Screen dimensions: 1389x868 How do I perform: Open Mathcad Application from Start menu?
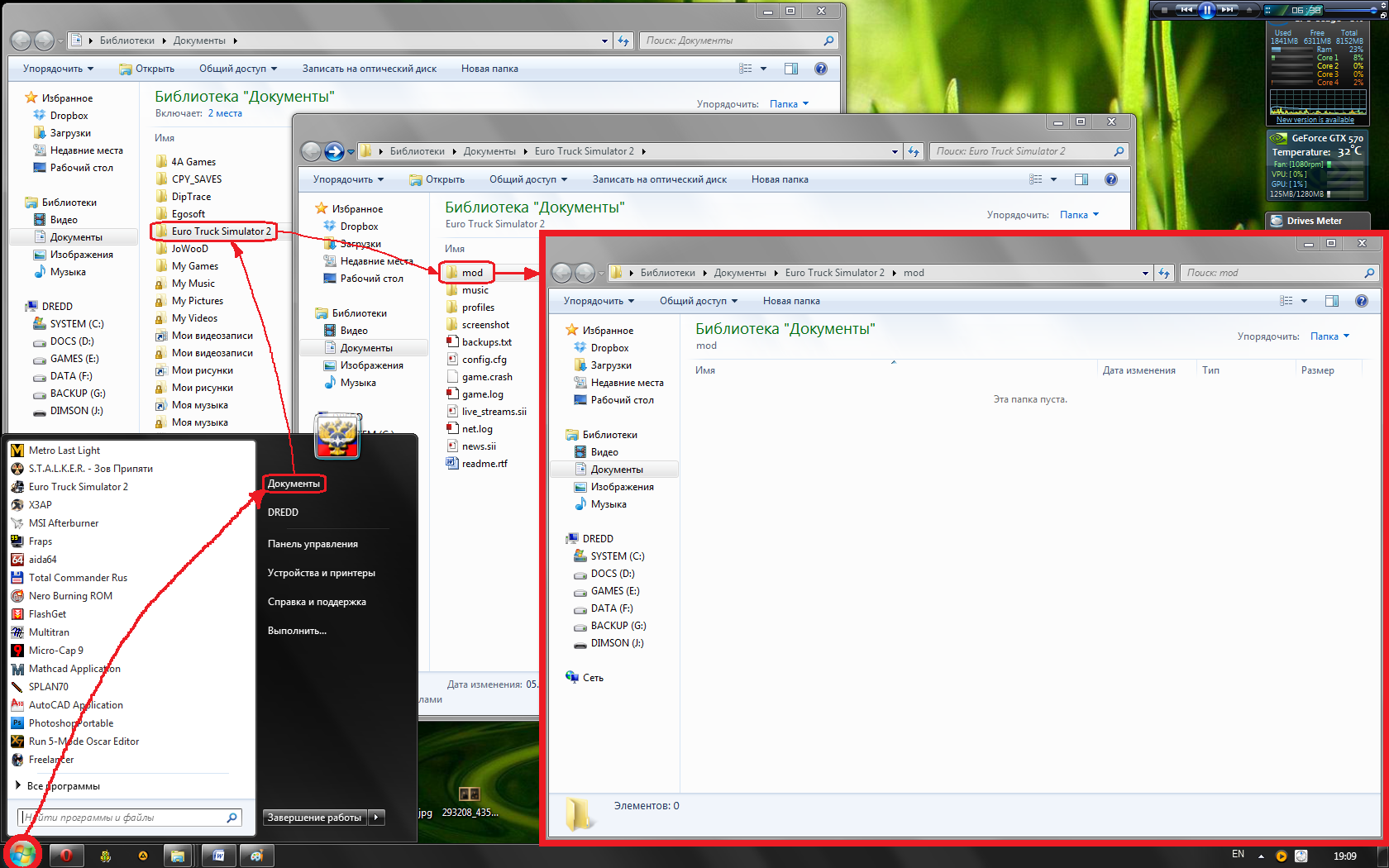click(x=74, y=669)
